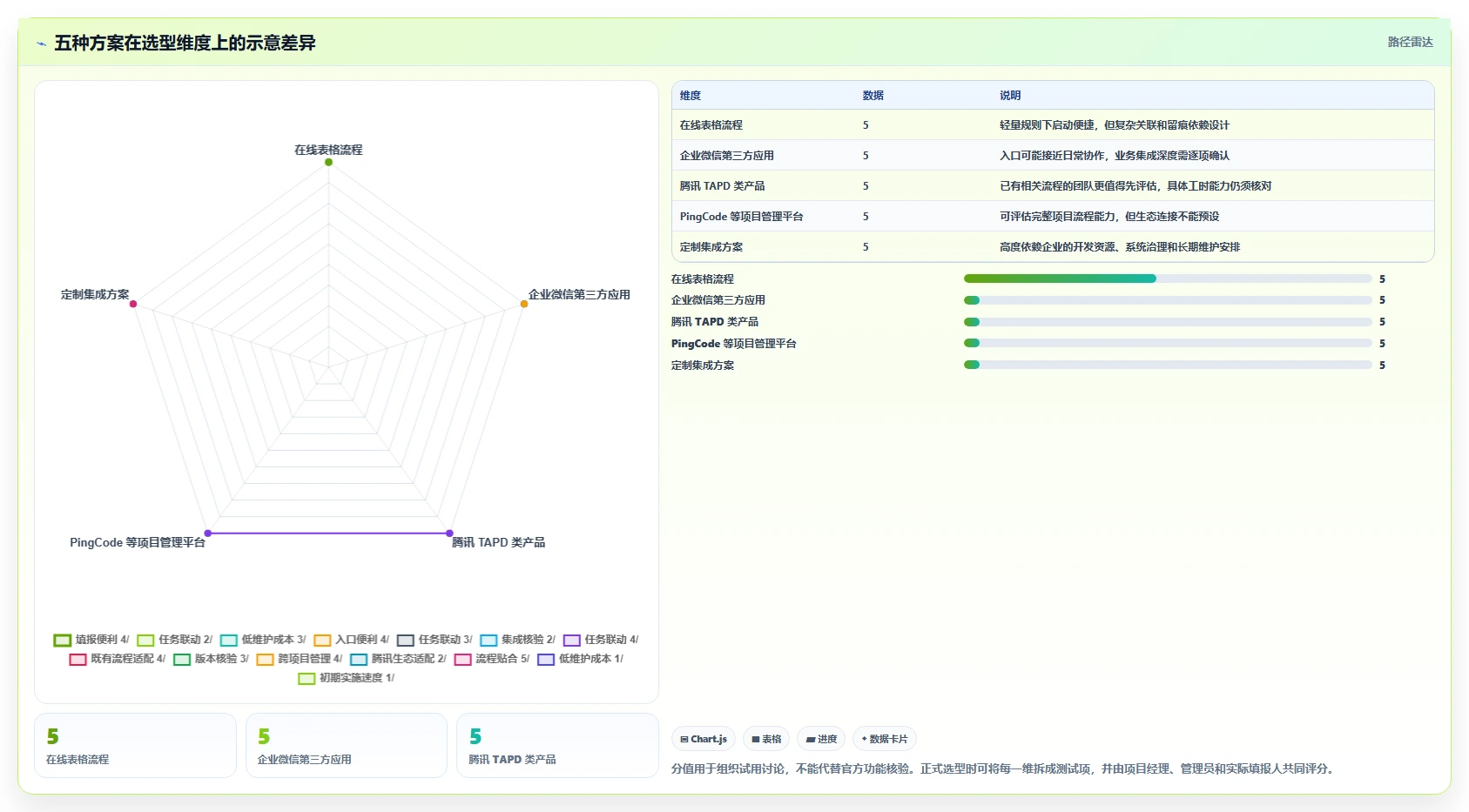
Task: Select the 腾讯 TAPD 类产品 table row name
Action: click(723, 186)
